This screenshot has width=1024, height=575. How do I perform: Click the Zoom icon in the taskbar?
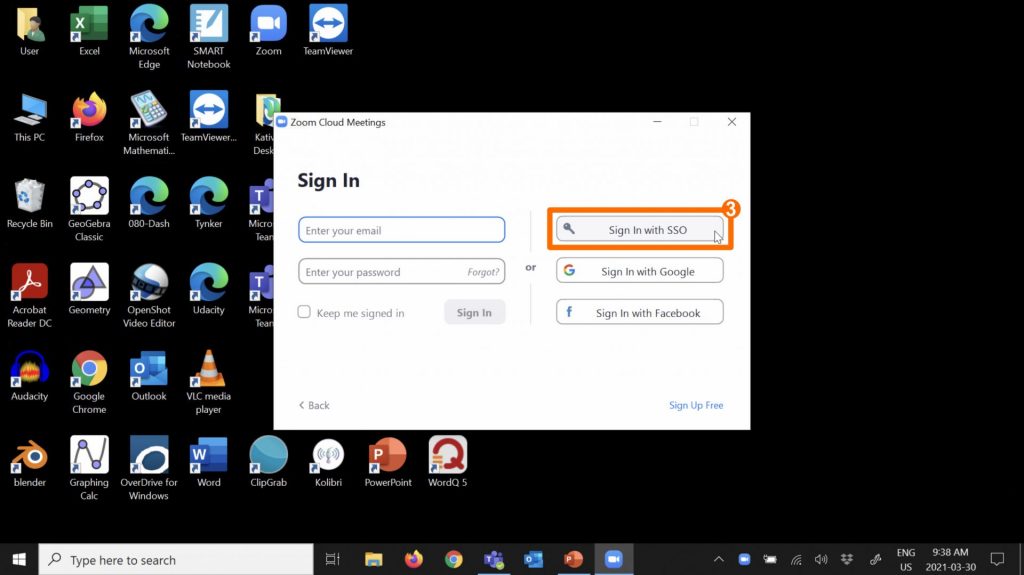pyautogui.click(x=613, y=559)
